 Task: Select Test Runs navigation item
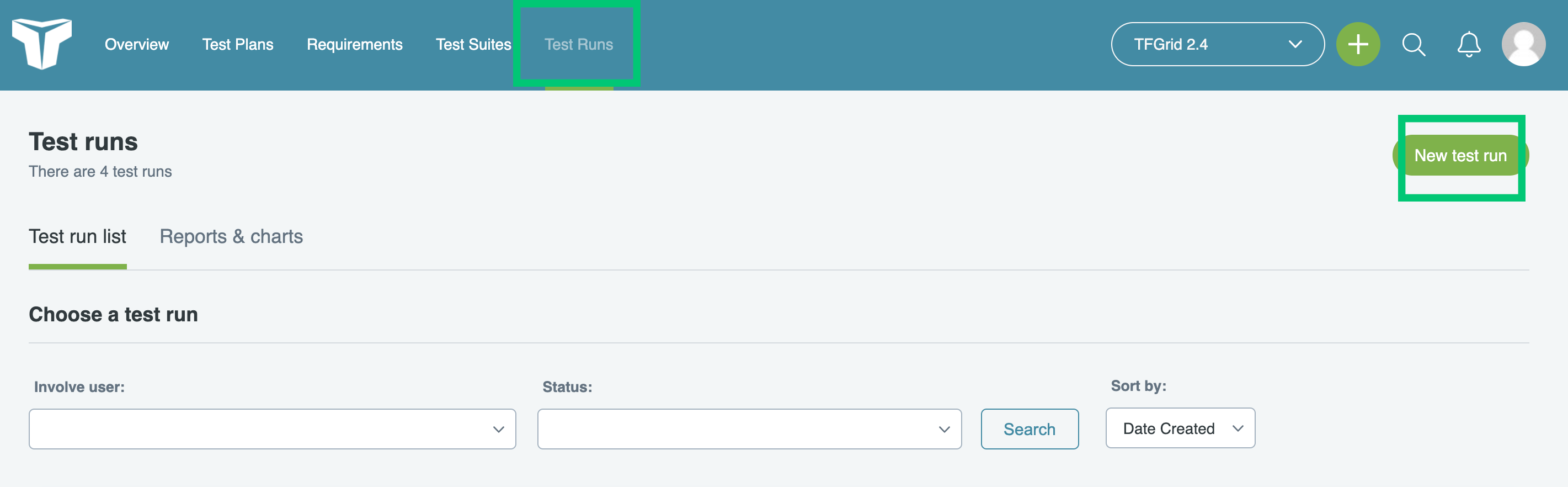coord(578,45)
